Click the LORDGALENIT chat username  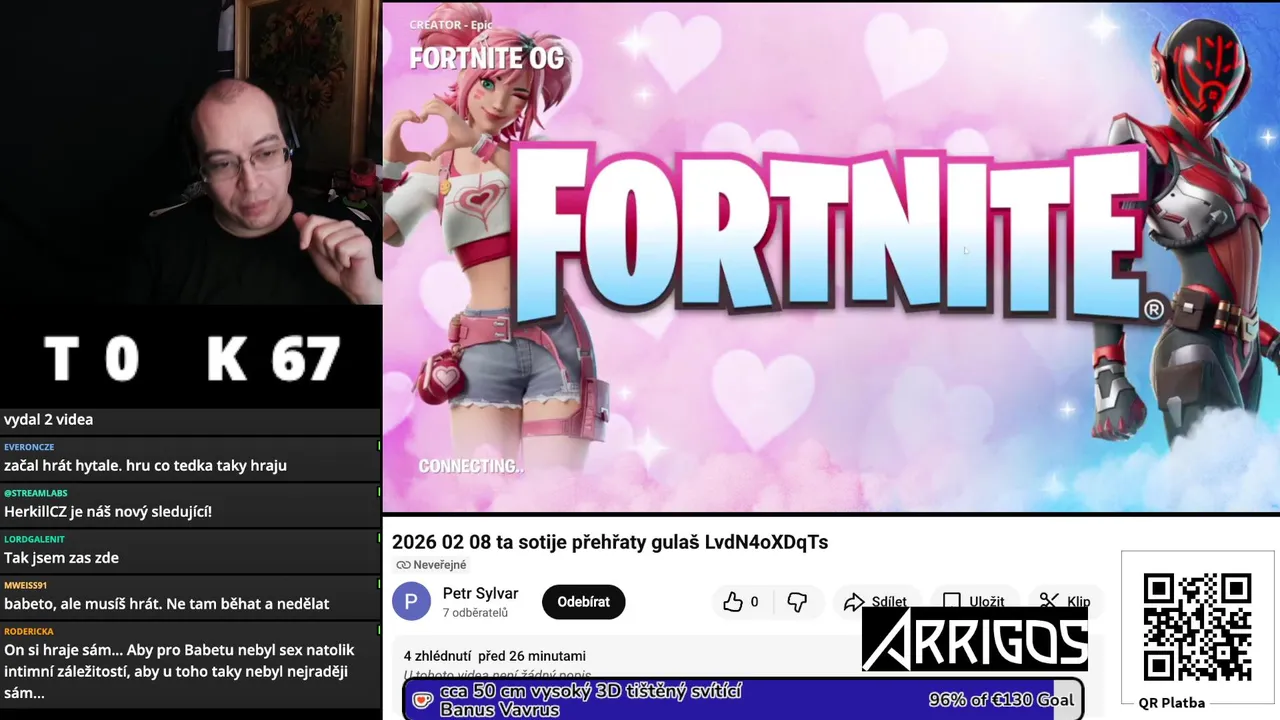point(34,539)
